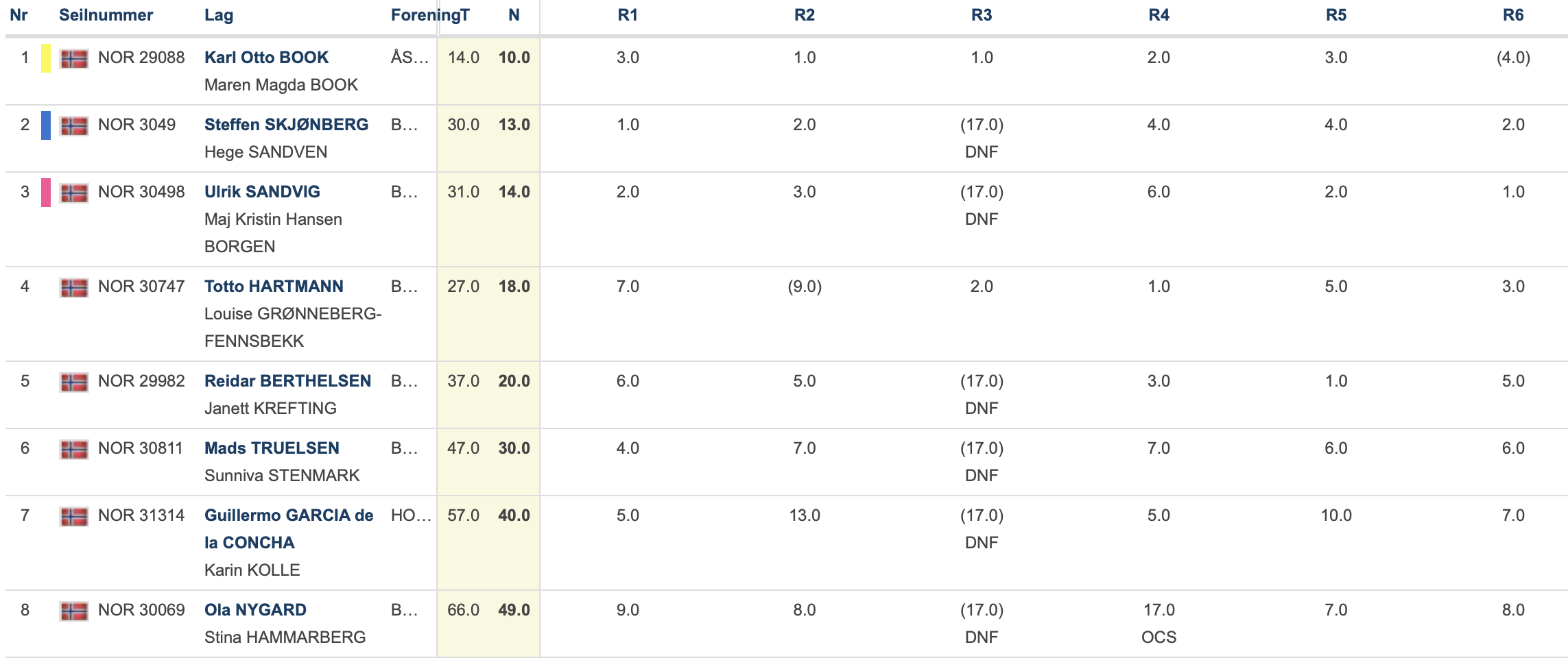This screenshot has width=1568, height=658.
Task: Click the flag icon next to NOR 3049
Action: 74,126
